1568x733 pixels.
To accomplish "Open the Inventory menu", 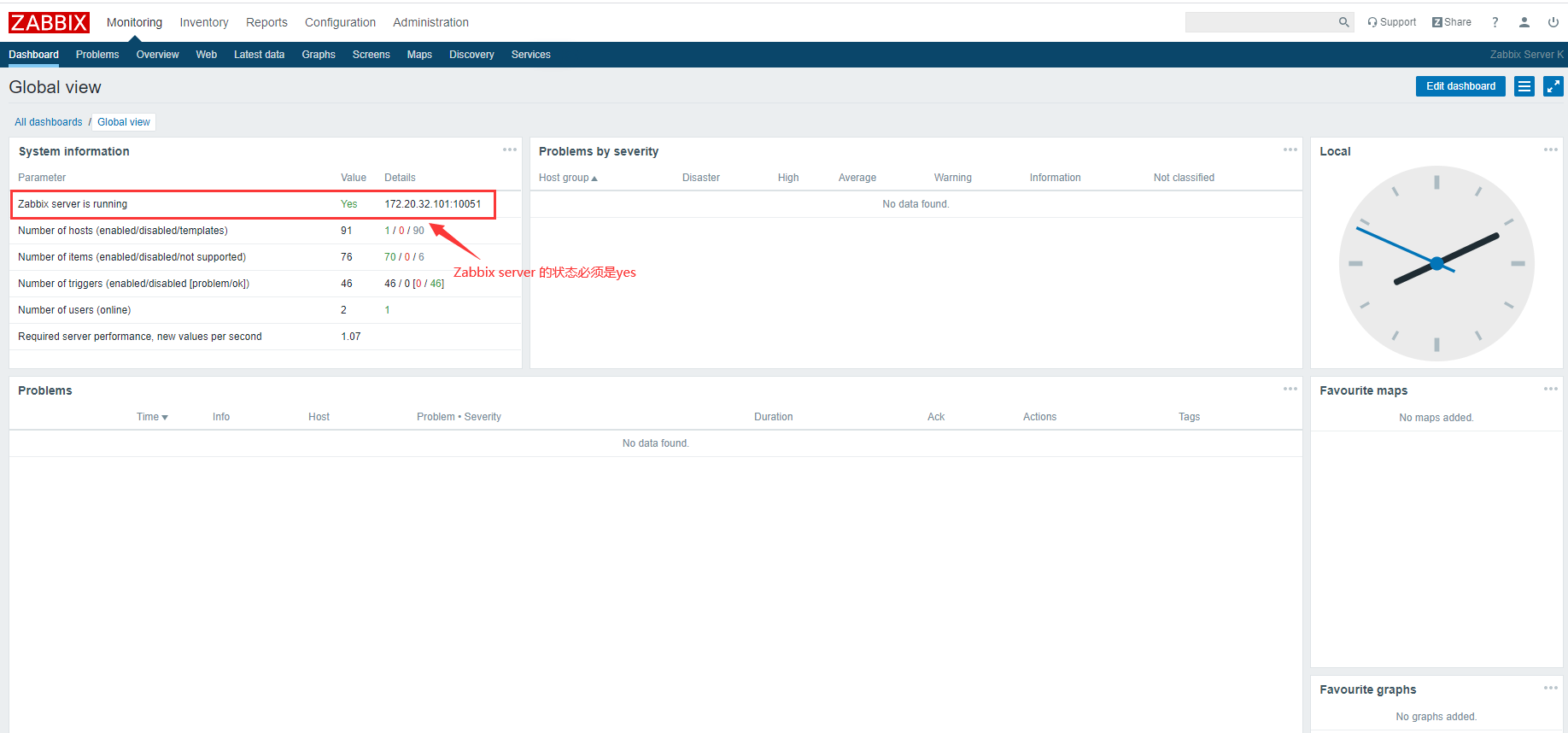I will (204, 22).
